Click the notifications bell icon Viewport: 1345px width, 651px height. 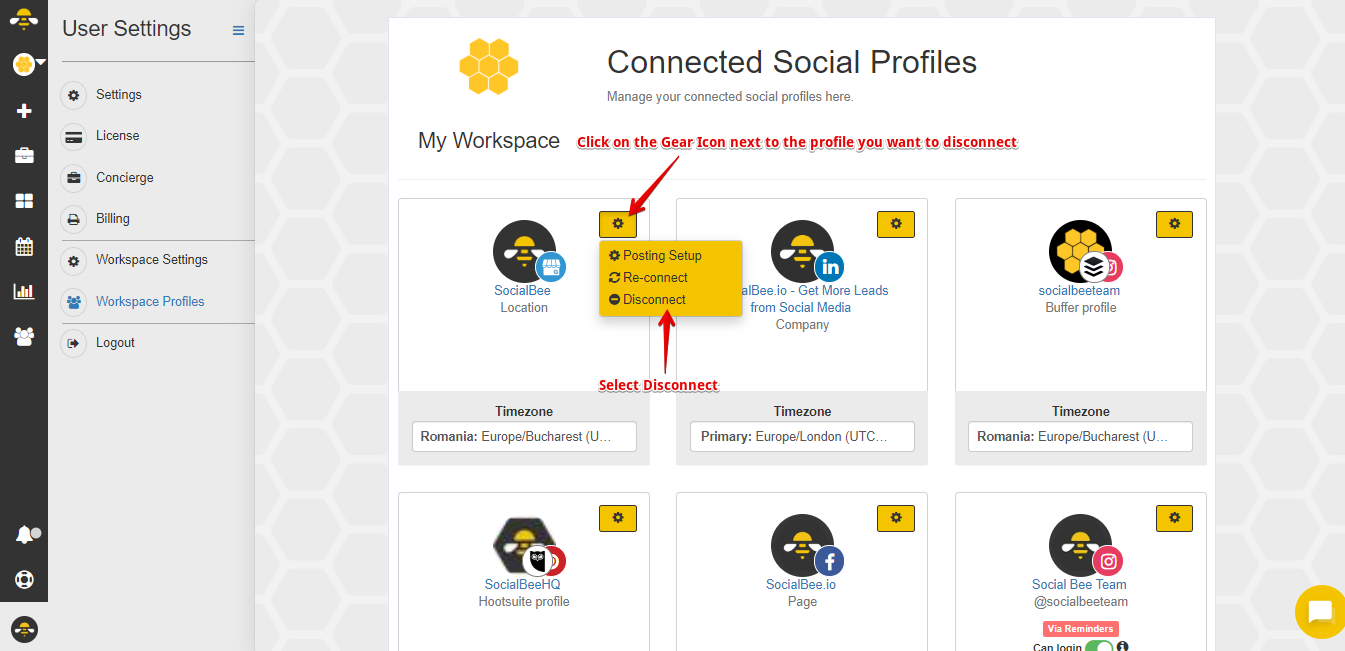click(25, 535)
